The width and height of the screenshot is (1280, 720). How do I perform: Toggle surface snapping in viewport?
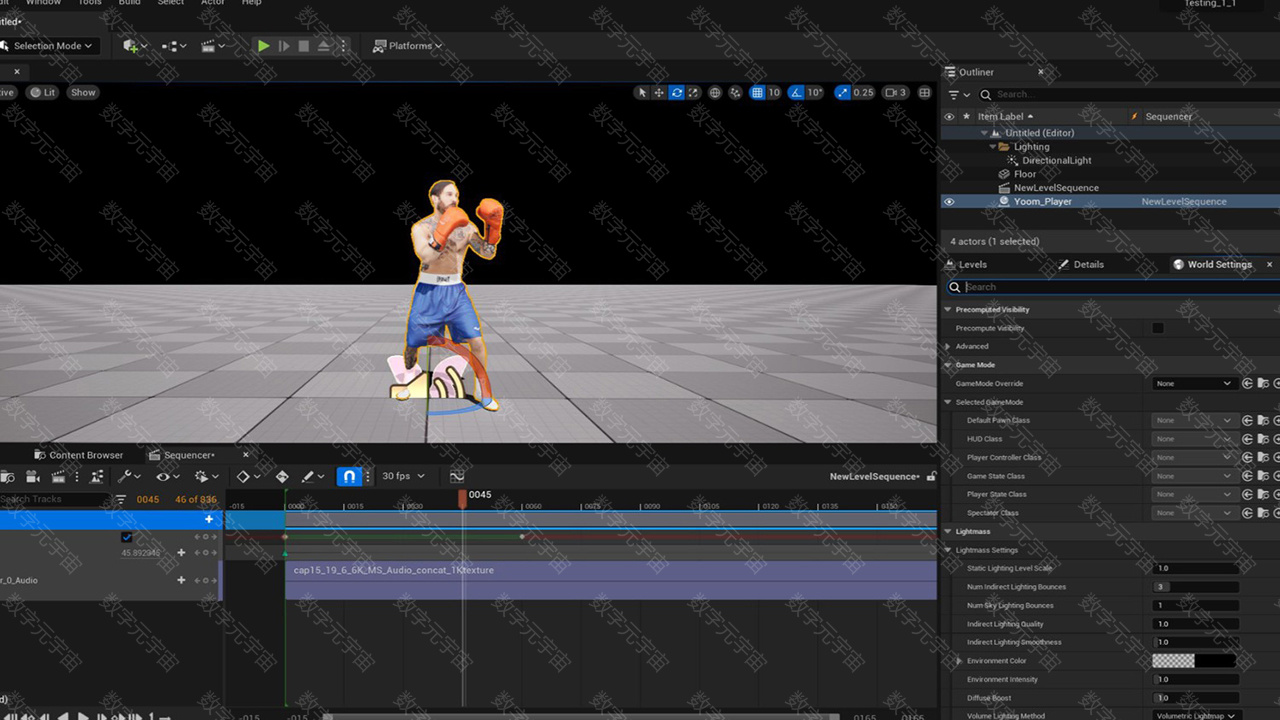pos(736,92)
